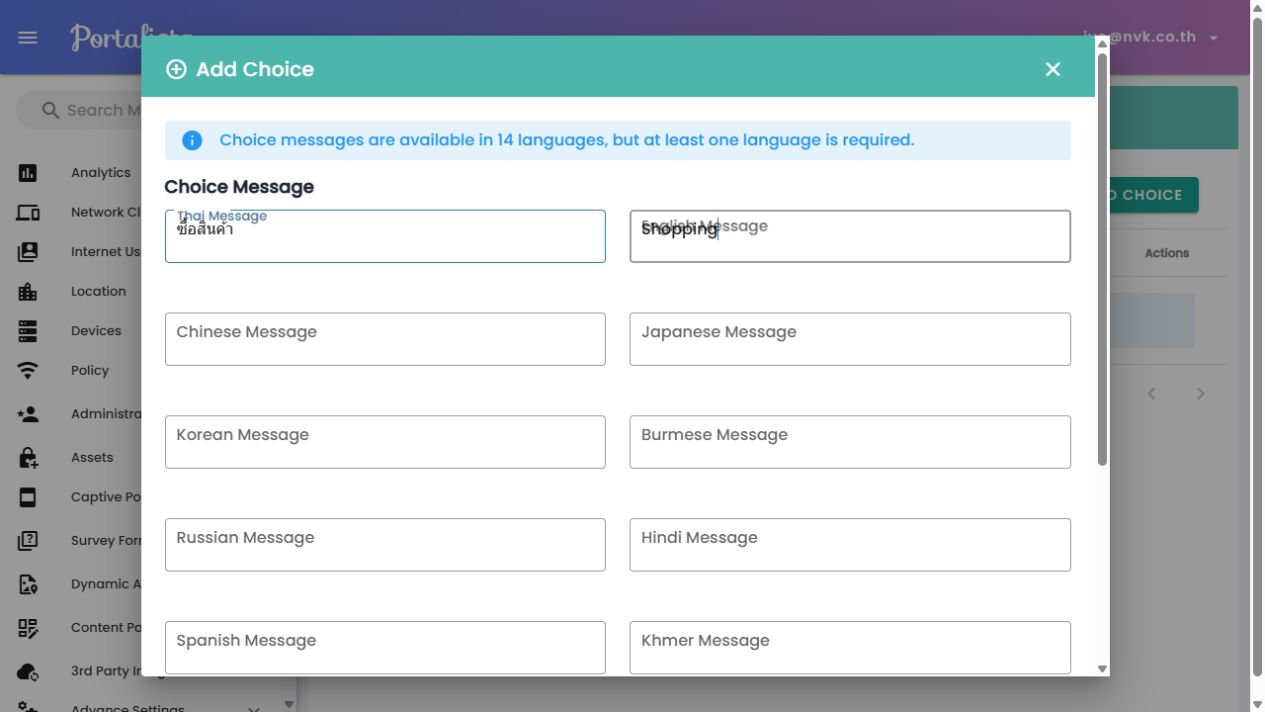Click the Location building icon
This screenshot has width=1265, height=712.
point(28,291)
